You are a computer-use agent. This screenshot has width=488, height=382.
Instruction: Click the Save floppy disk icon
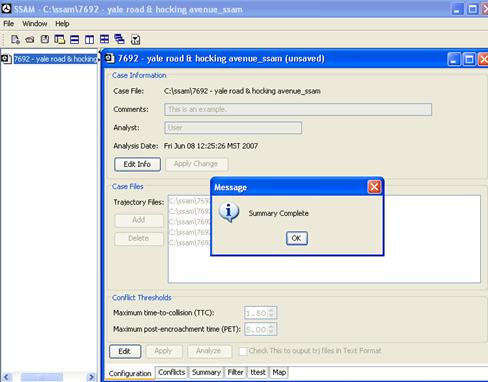coord(45,39)
